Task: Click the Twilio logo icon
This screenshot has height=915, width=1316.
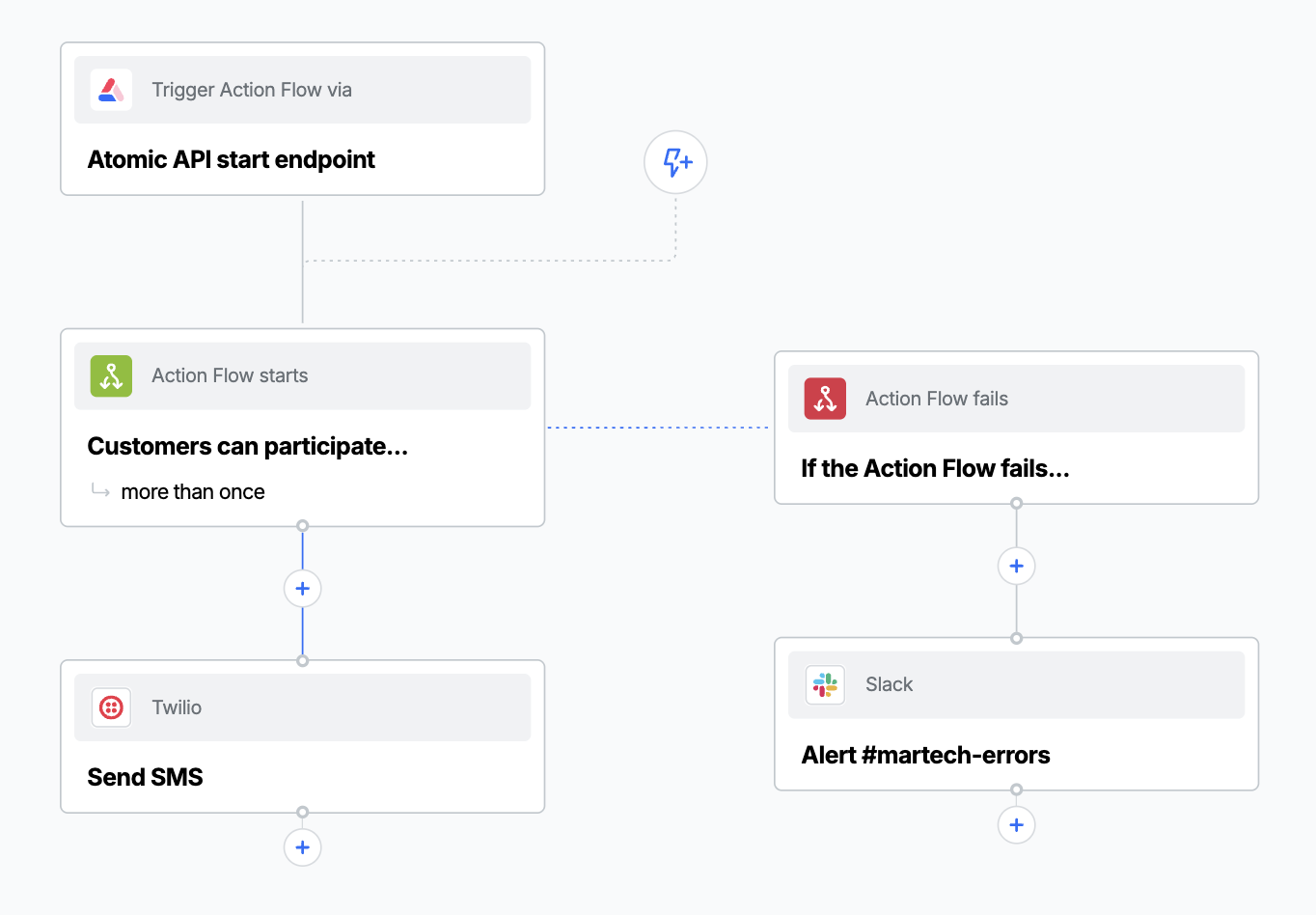Action: (x=111, y=707)
